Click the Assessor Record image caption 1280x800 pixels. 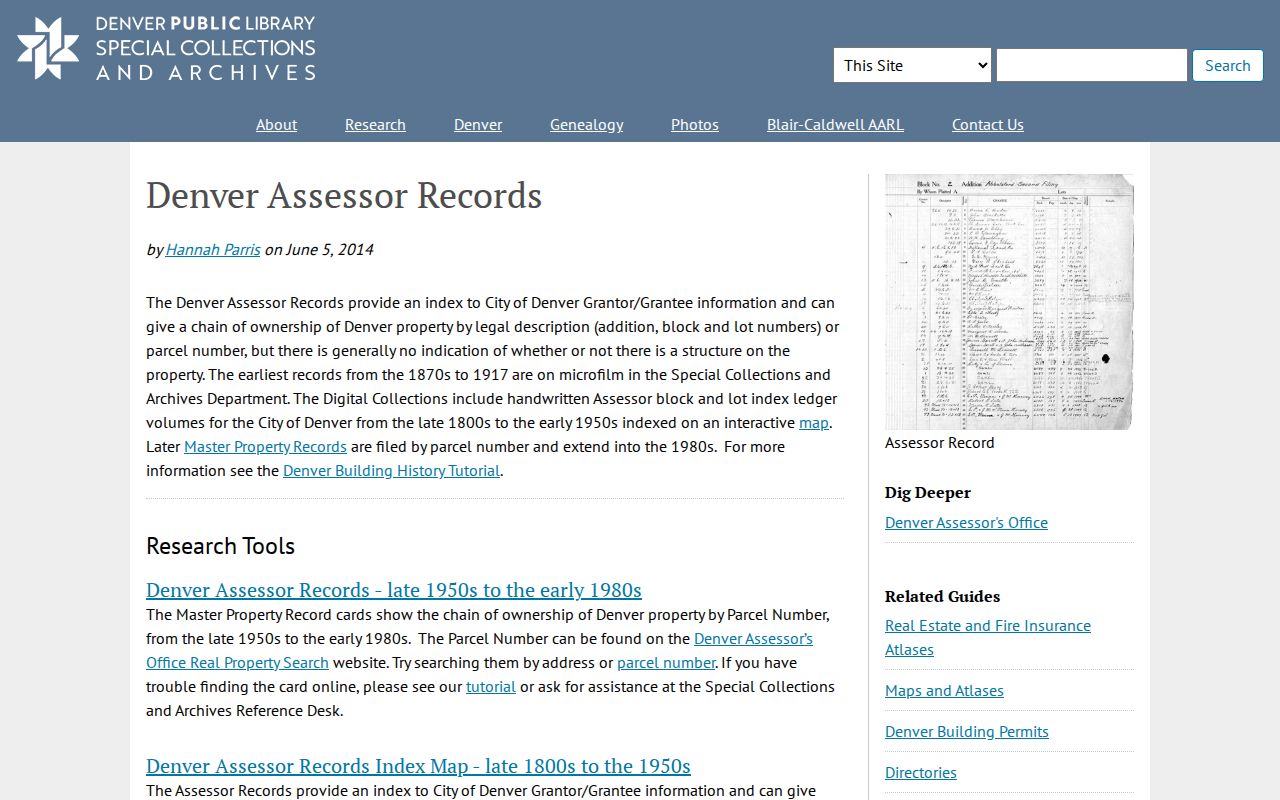939,442
